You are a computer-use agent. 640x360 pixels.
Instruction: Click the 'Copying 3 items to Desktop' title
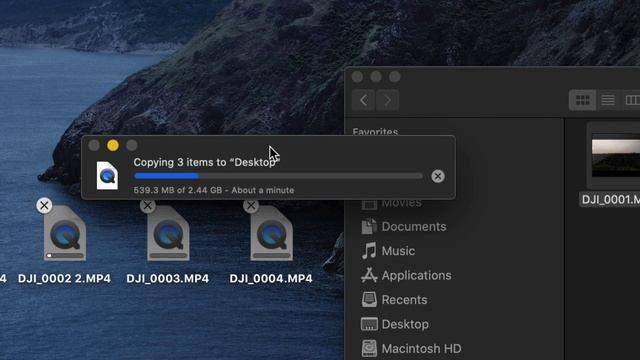[x=207, y=162]
